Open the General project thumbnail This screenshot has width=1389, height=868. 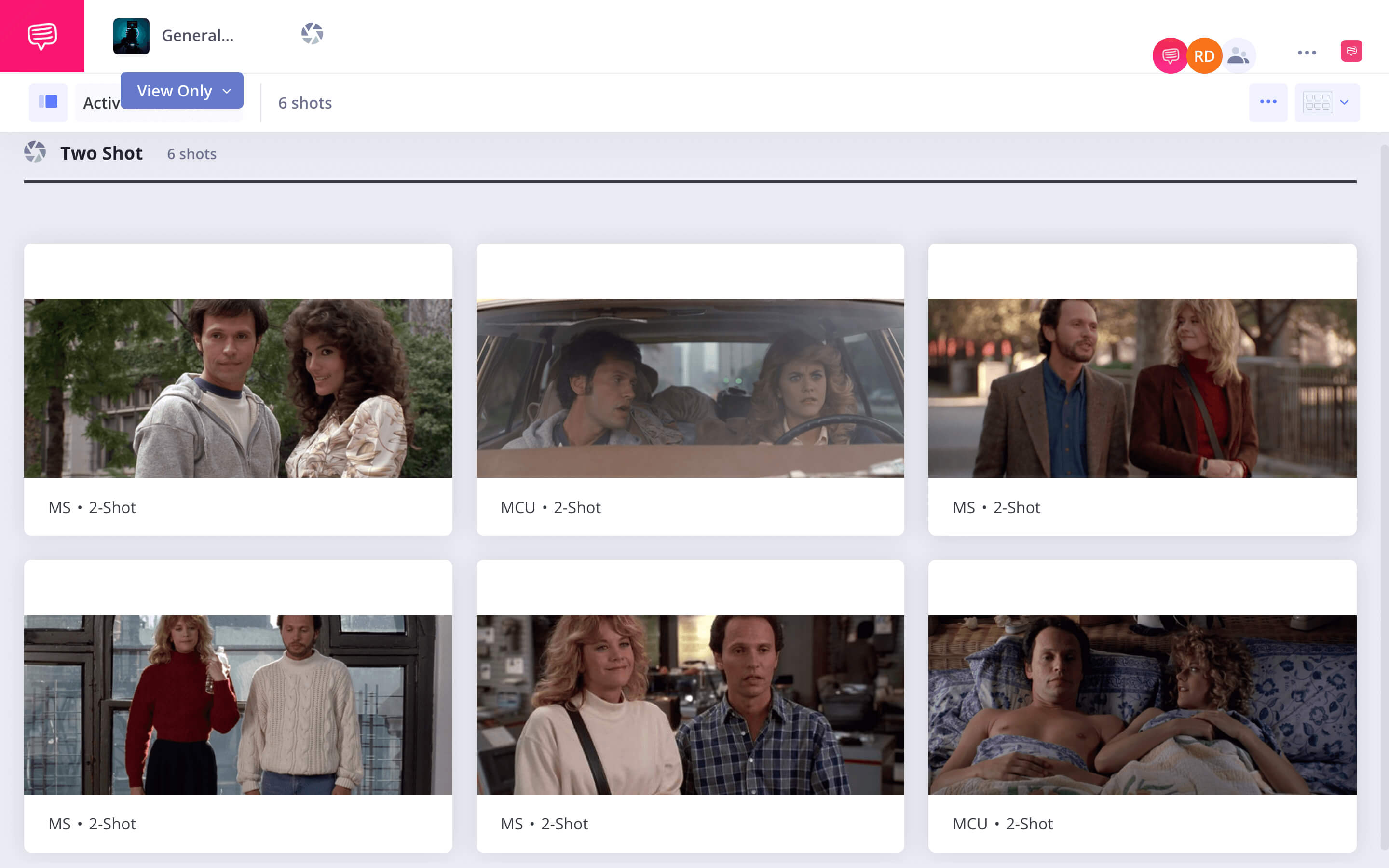click(x=131, y=36)
